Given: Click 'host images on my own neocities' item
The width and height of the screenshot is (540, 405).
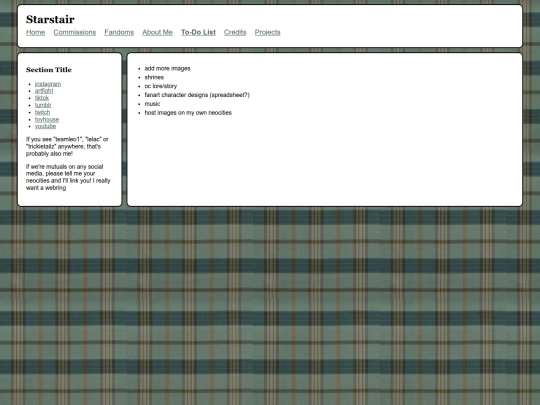Looking at the screenshot, I should [x=188, y=113].
